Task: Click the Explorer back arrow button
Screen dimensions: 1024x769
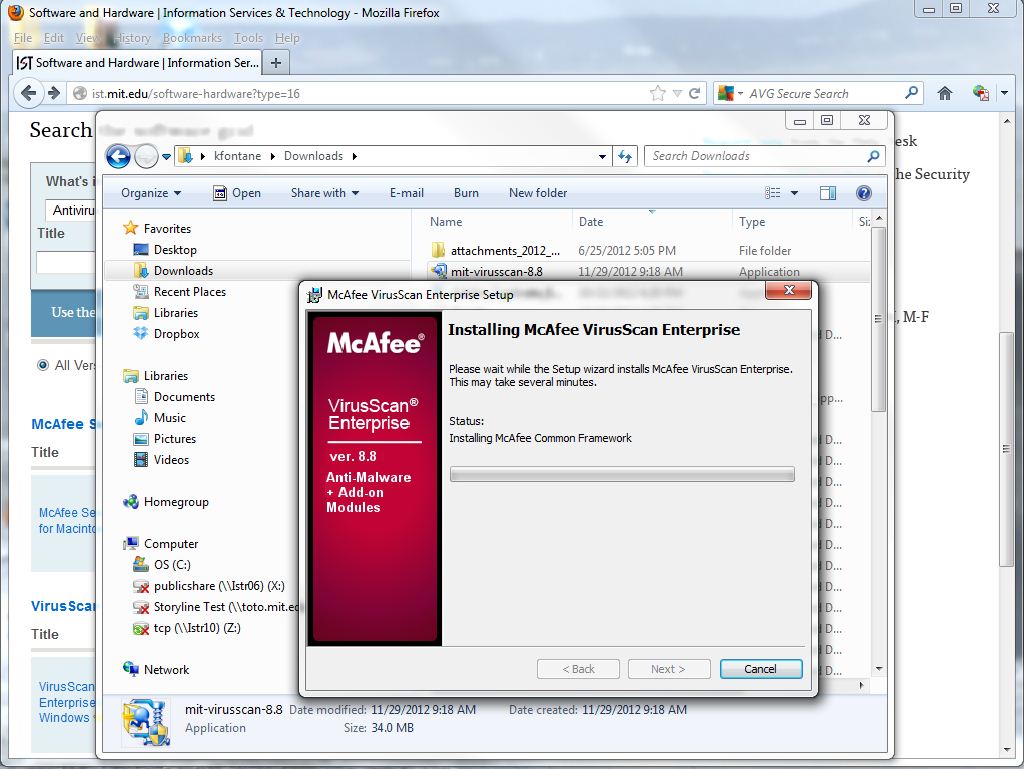Action: 118,156
